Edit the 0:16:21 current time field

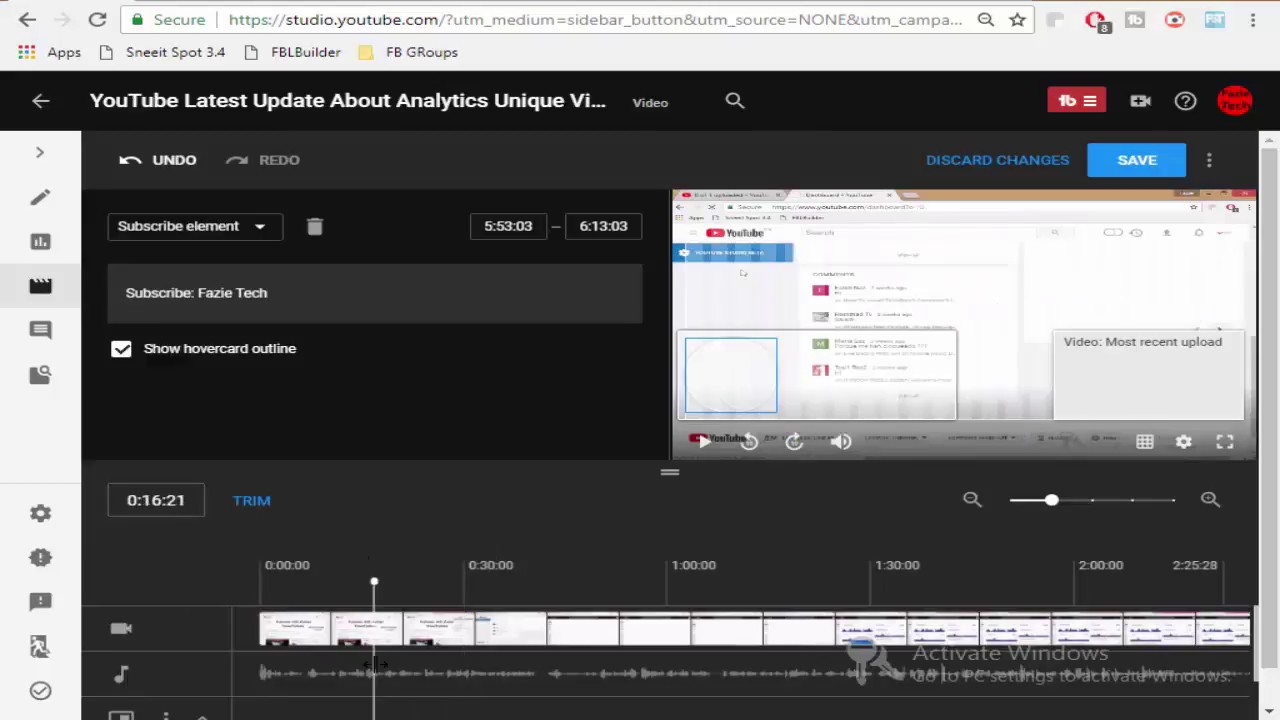(156, 500)
